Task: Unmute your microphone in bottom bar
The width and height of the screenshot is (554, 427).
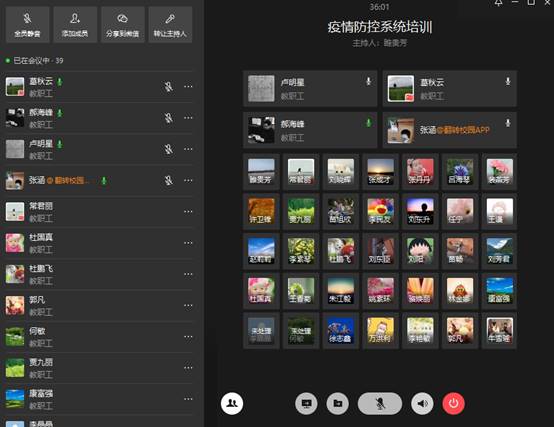Action: (x=380, y=403)
